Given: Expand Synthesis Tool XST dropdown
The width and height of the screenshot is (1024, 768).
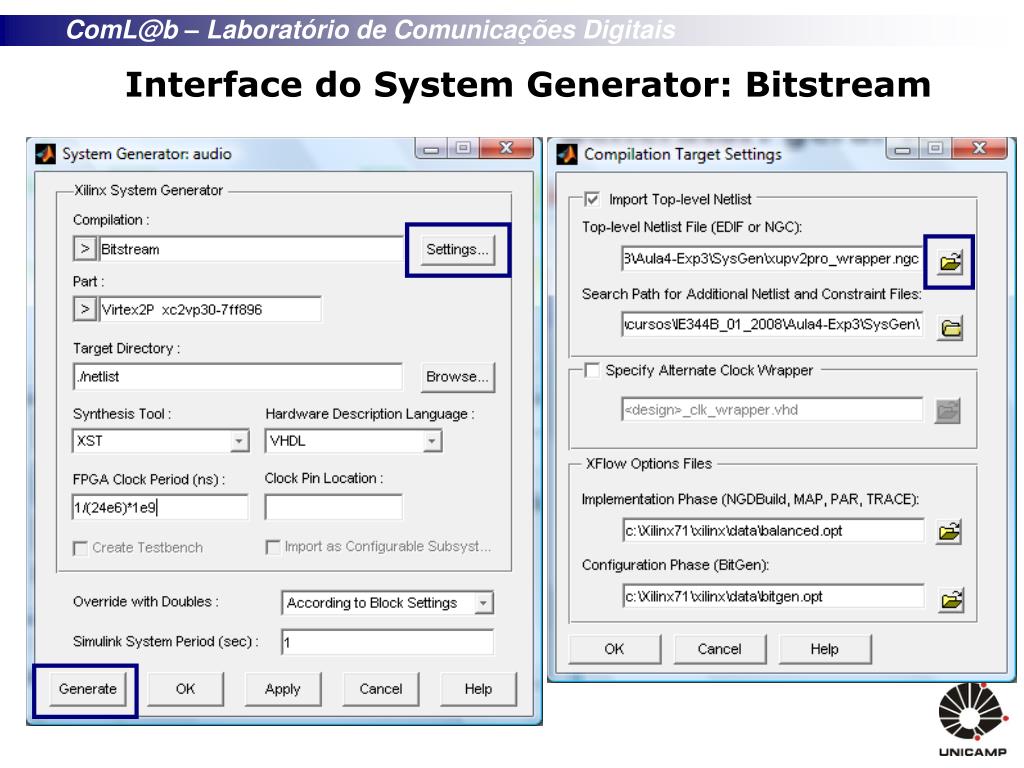Looking at the screenshot, I should click(240, 441).
